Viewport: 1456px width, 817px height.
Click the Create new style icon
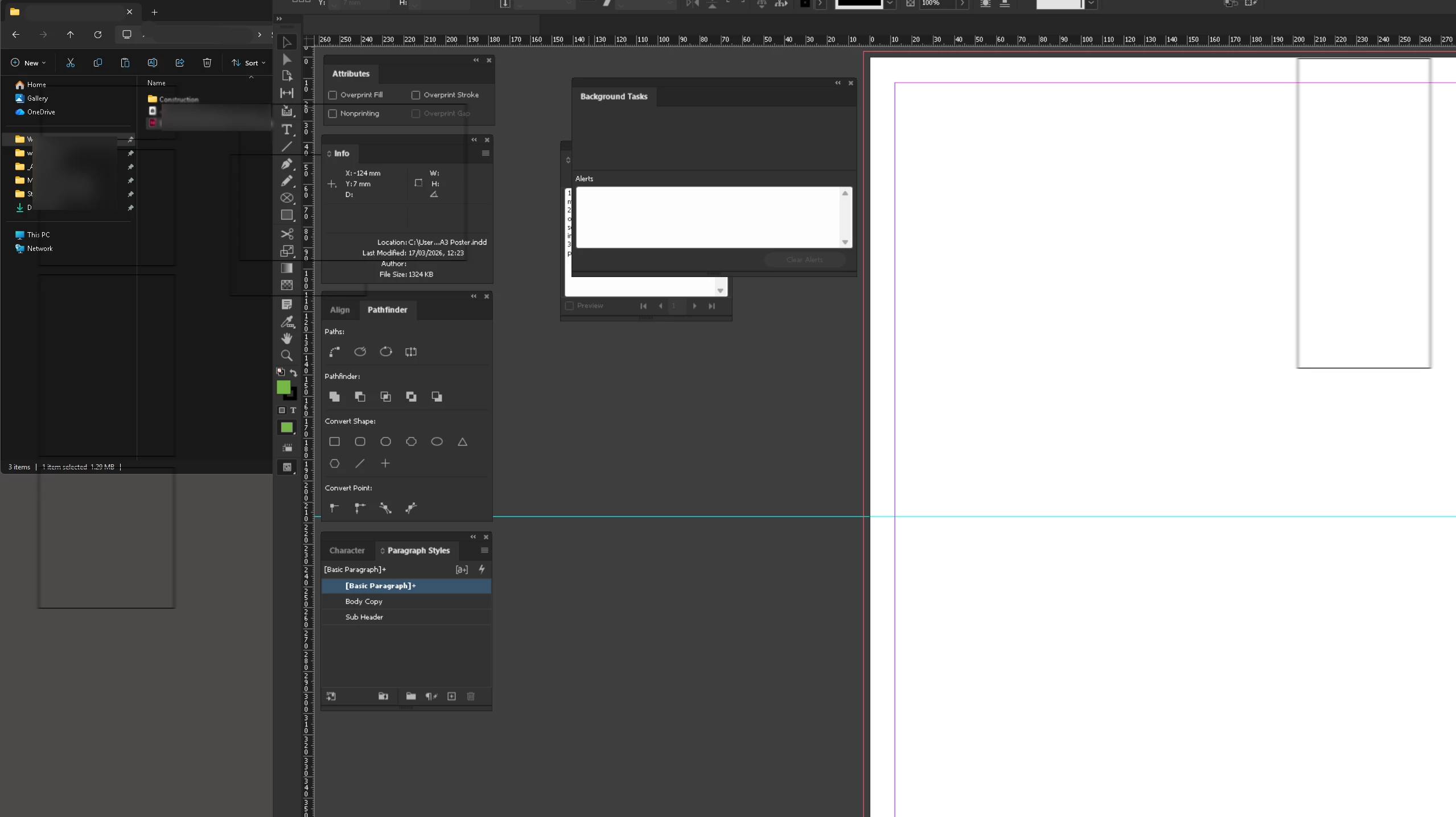pyautogui.click(x=451, y=696)
